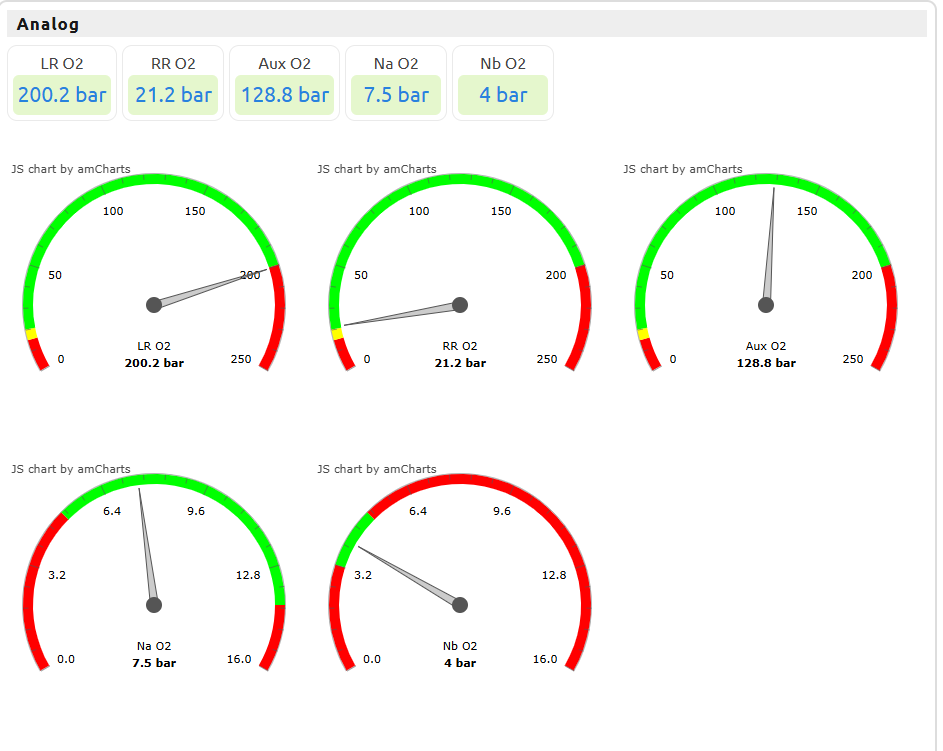The width and height of the screenshot is (943, 751).
Task: Click the Nb O2 value card
Action: (x=503, y=83)
